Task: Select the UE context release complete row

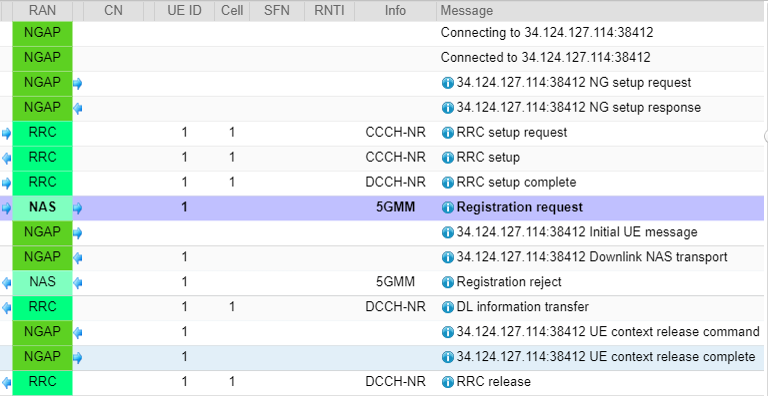Action: (382, 357)
